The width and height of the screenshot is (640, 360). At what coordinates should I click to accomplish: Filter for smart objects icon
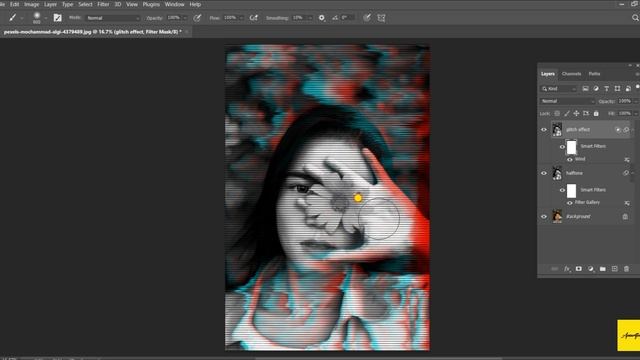628,89
